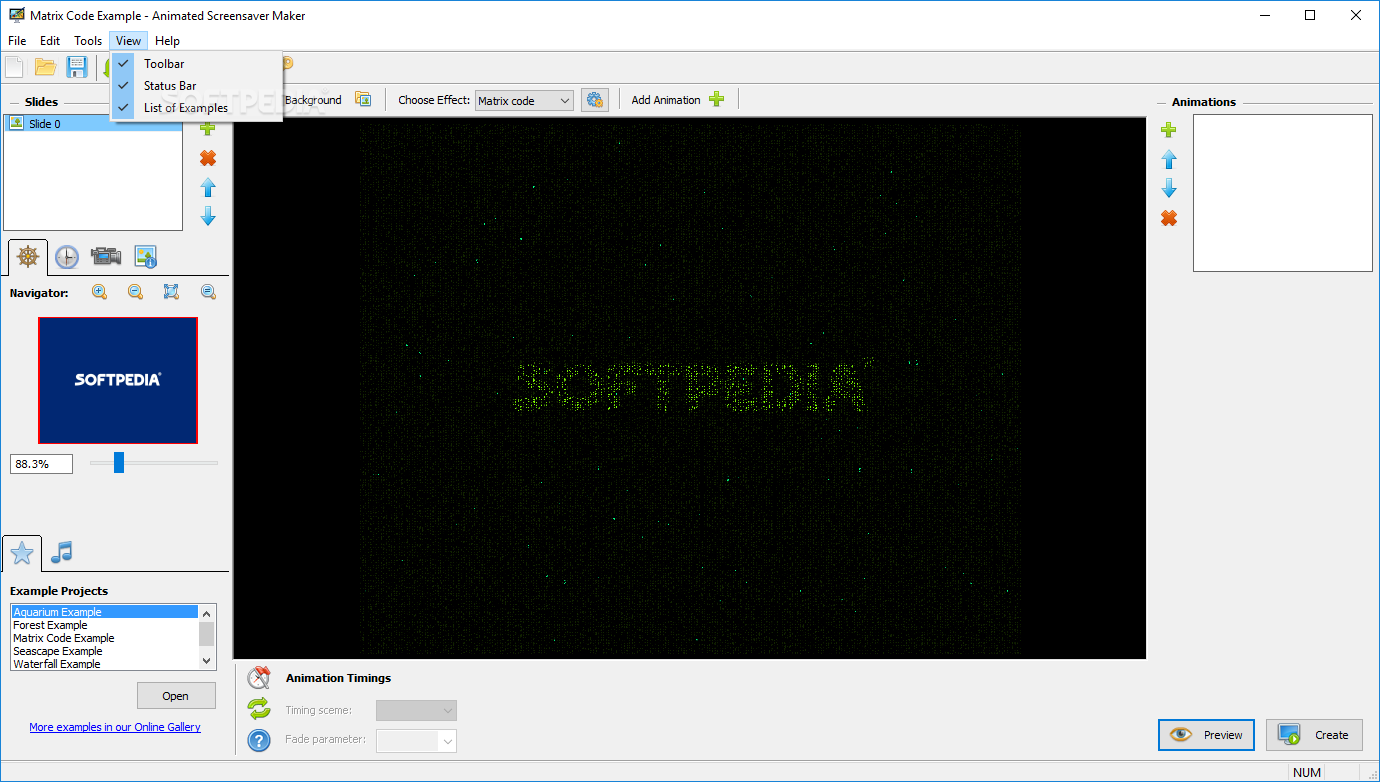Switch to the star Examples tab

(22, 552)
